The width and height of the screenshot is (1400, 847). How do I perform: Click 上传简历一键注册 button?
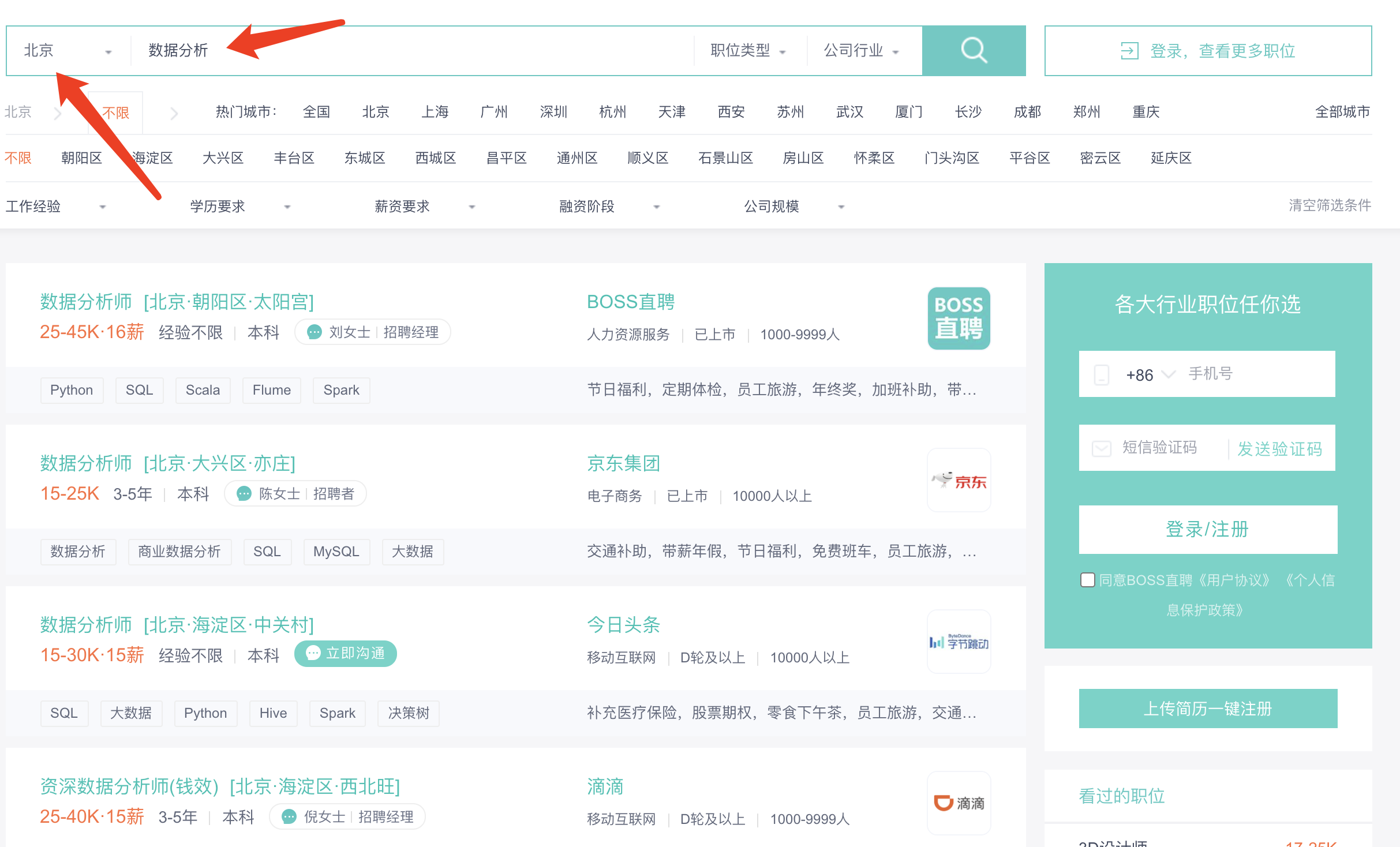click(1207, 709)
